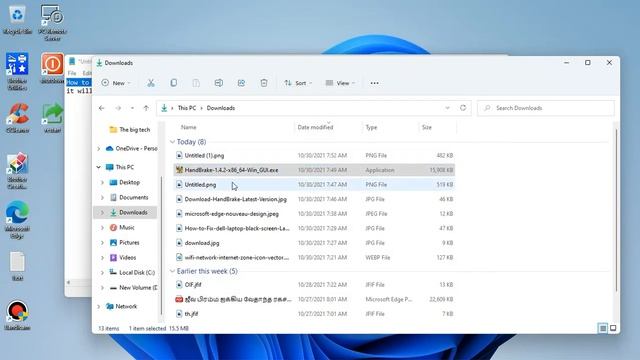Open CCleaner desktop shortcut
The width and height of the screenshot is (640, 360).
click(x=18, y=118)
